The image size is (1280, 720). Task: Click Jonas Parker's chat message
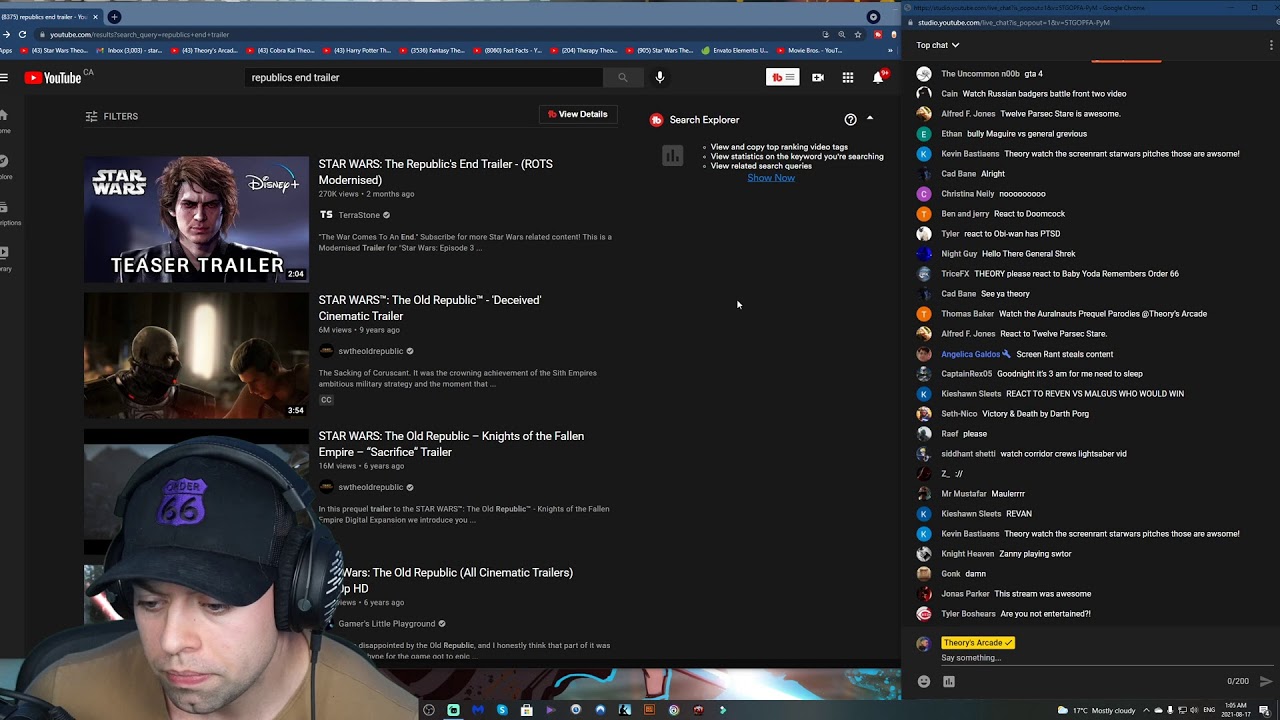(x=1042, y=594)
